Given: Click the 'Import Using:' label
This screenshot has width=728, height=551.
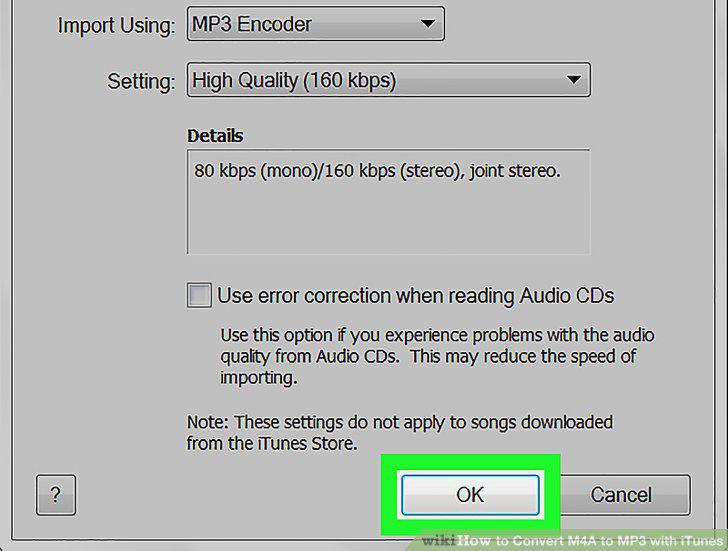Looking at the screenshot, I should (x=117, y=25).
